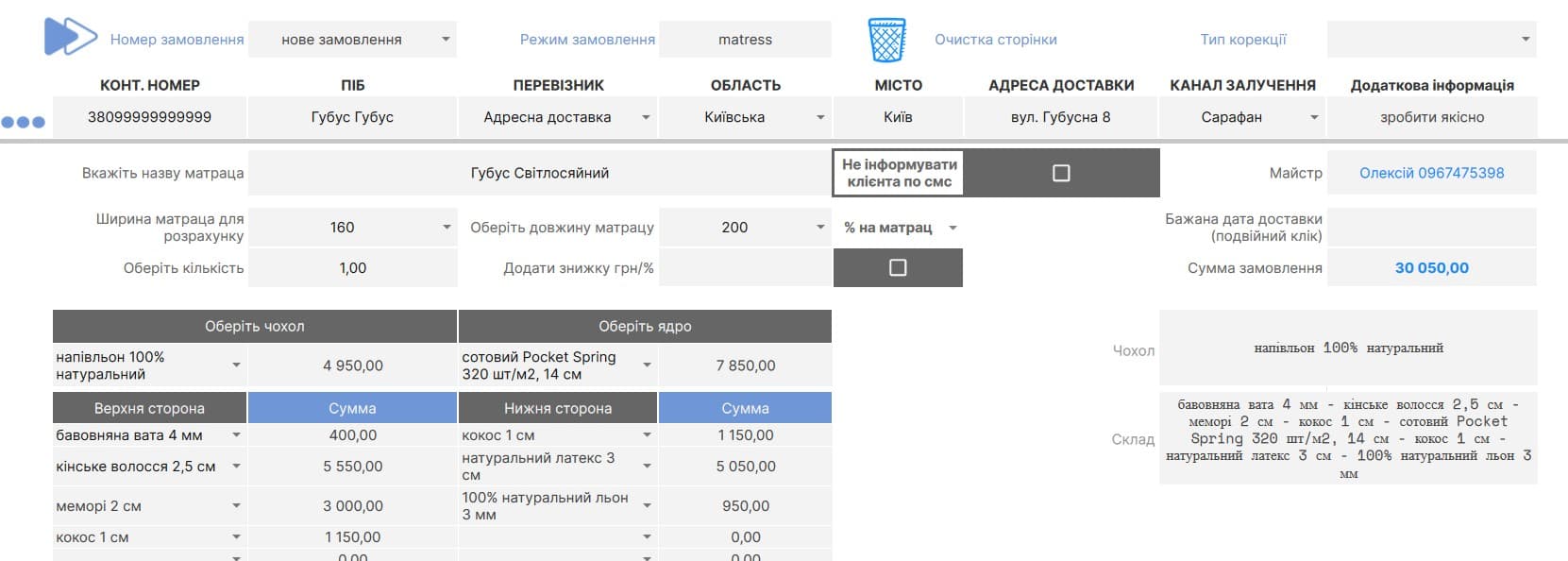Toggle the 'Не інформувати клієнта по смс' checkbox
This screenshot has width=1568, height=561.
(1061, 173)
